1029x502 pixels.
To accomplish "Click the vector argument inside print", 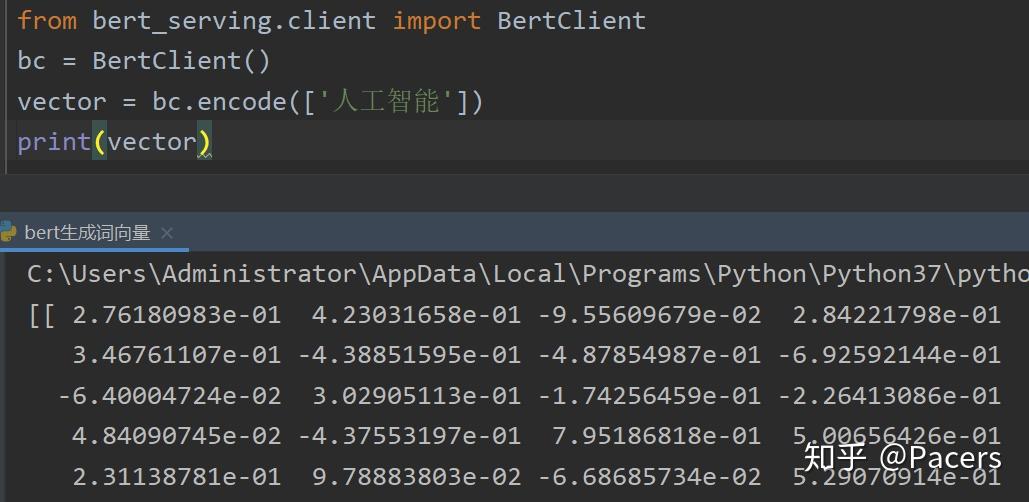I will tap(151, 142).
